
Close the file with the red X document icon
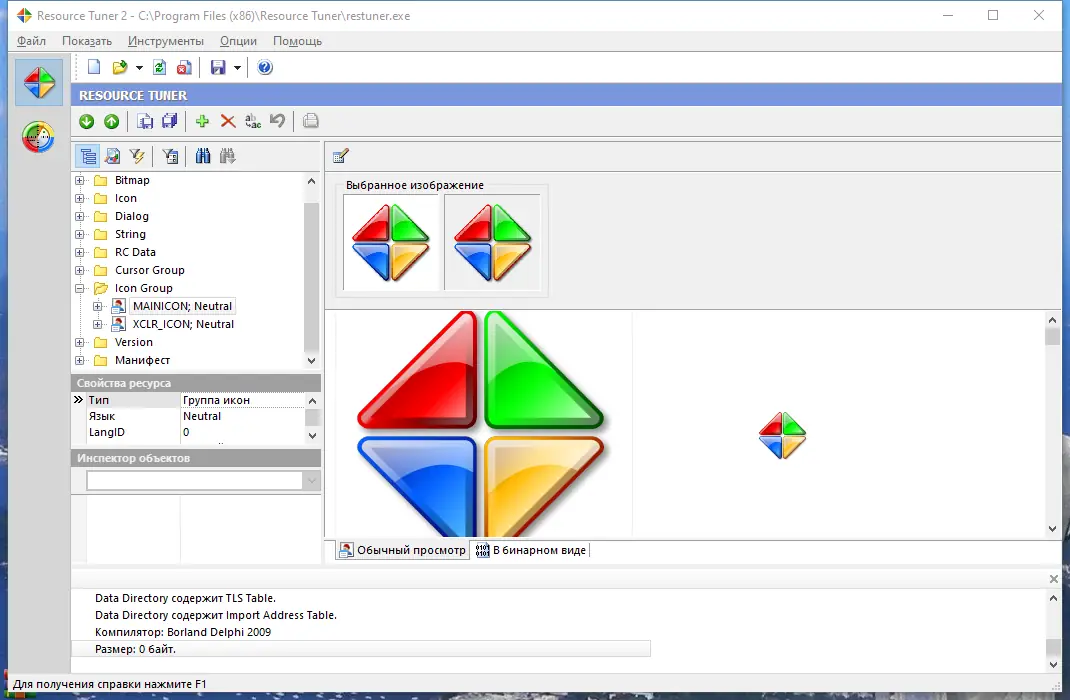[184, 67]
